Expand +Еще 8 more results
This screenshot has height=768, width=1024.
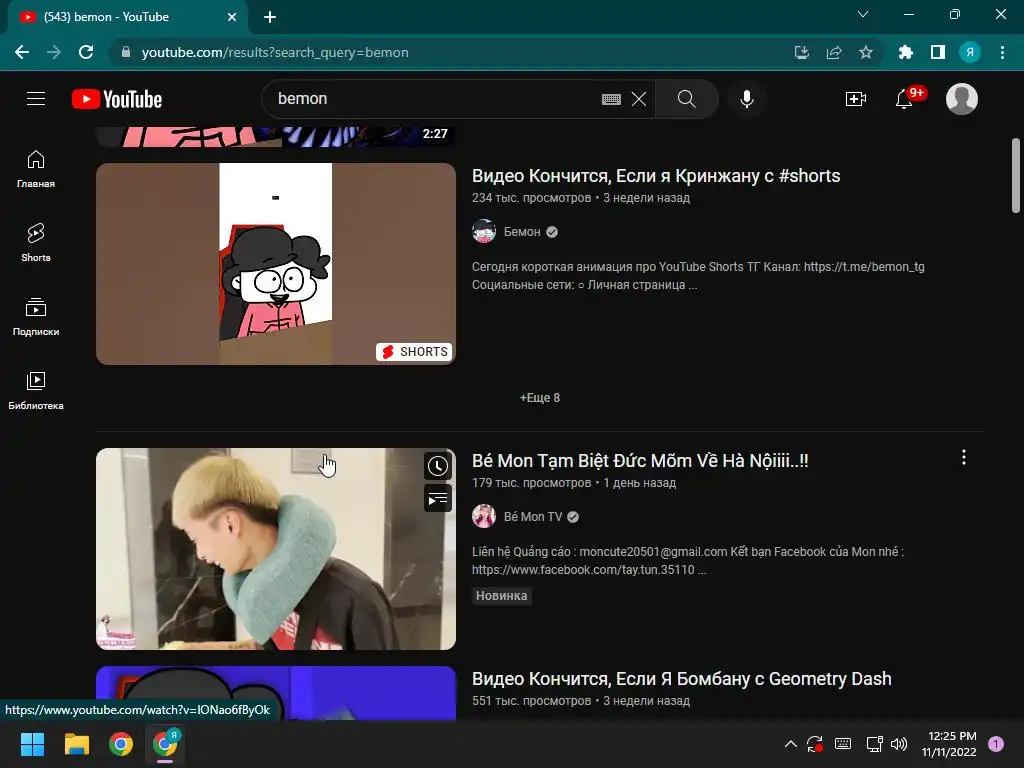(x=539, y=398)
